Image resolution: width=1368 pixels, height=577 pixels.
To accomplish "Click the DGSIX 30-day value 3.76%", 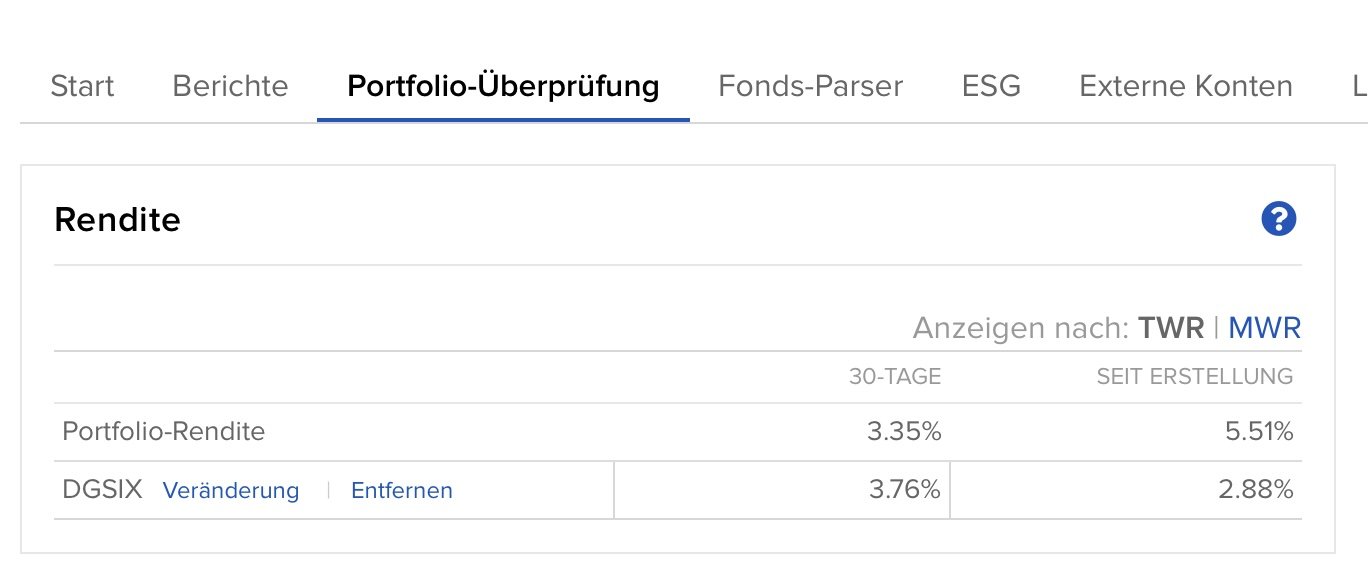I will pyautogui.click(x=904, y=490).
